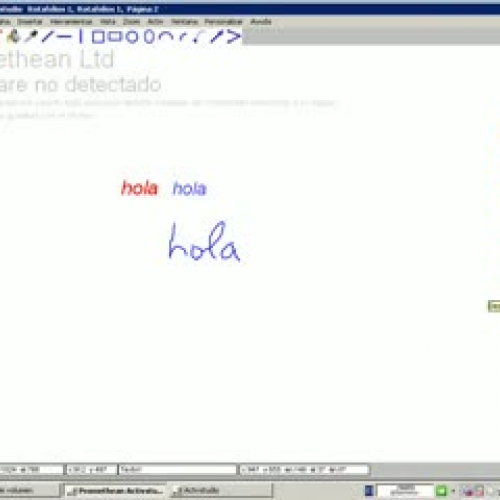Click the 'Texto' status bar field

pyautogui.click(x=177, y=470)
